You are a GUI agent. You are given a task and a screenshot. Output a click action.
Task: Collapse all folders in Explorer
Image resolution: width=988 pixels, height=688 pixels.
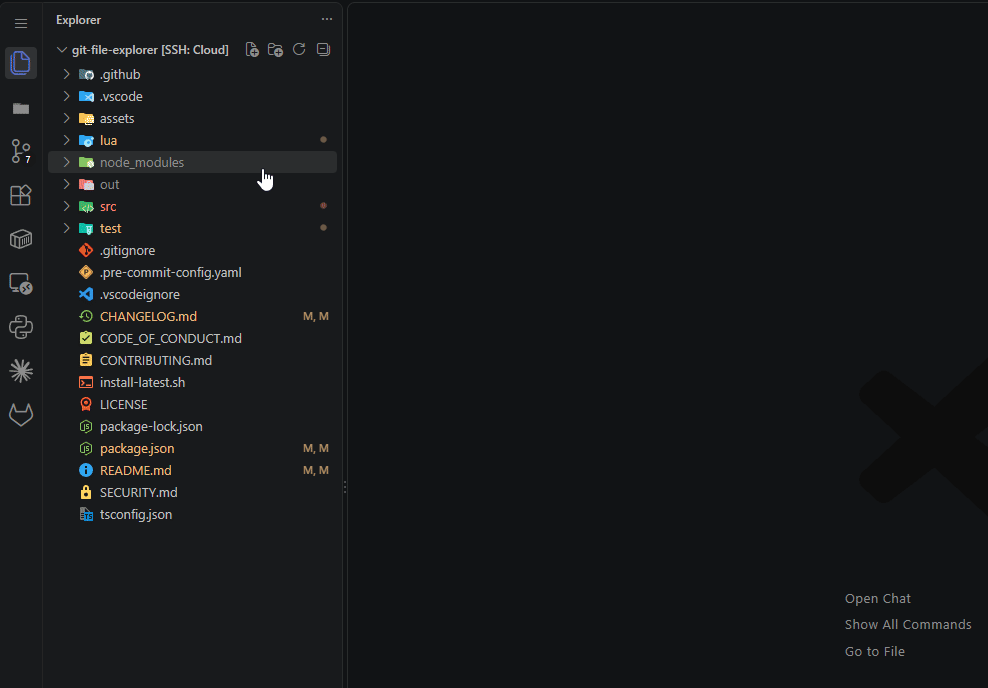point(323,49)
